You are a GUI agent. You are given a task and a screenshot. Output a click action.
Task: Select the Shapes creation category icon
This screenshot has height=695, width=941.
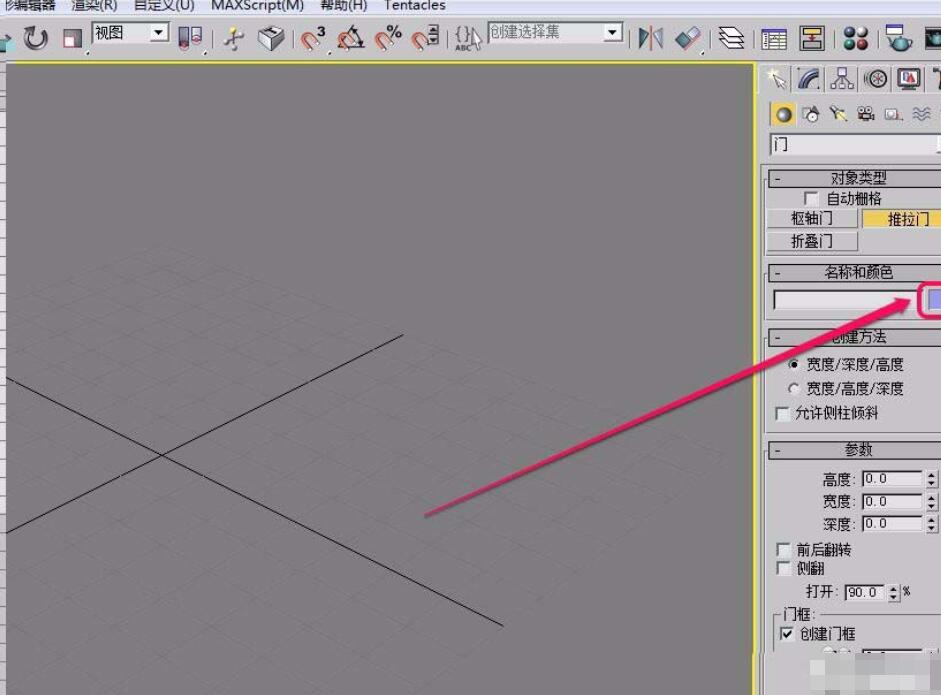pyautogui.click(x=811, y=113)
